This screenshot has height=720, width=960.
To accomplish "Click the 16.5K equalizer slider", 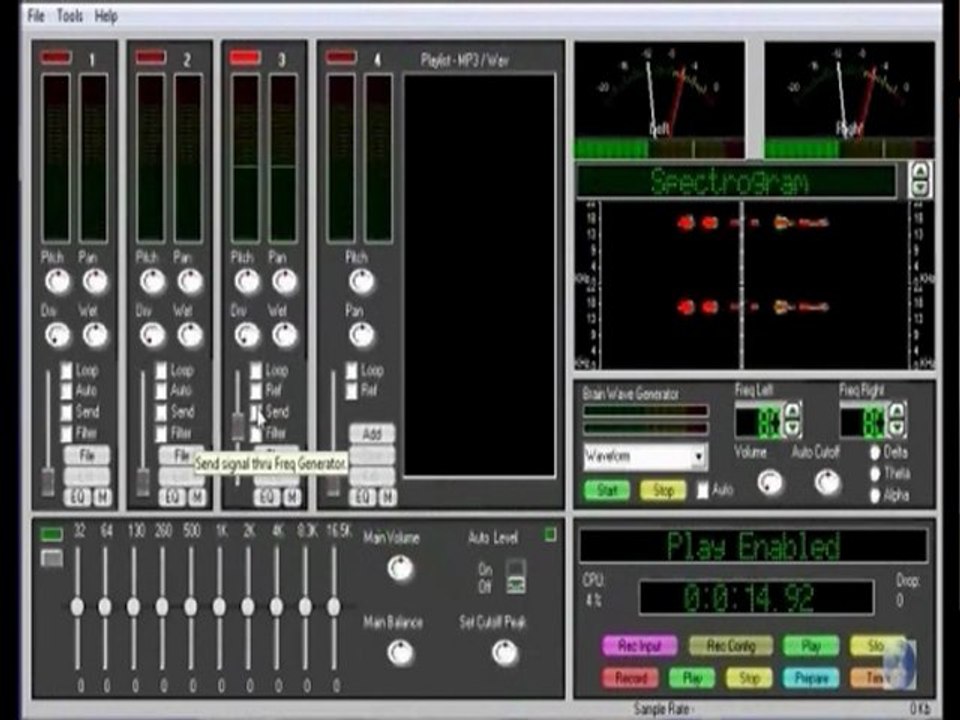I will click(334, 607).
